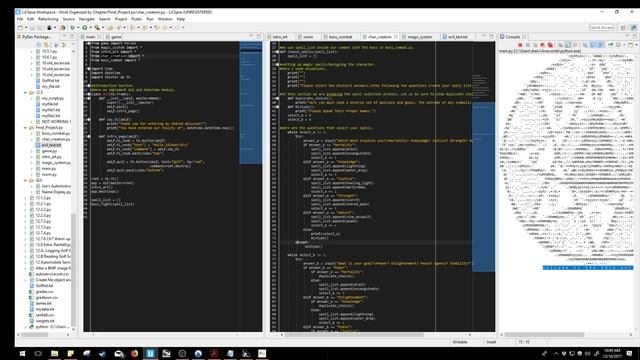
Task: Open File Explorer from the taskbar
Action: (x=54, y=353)
